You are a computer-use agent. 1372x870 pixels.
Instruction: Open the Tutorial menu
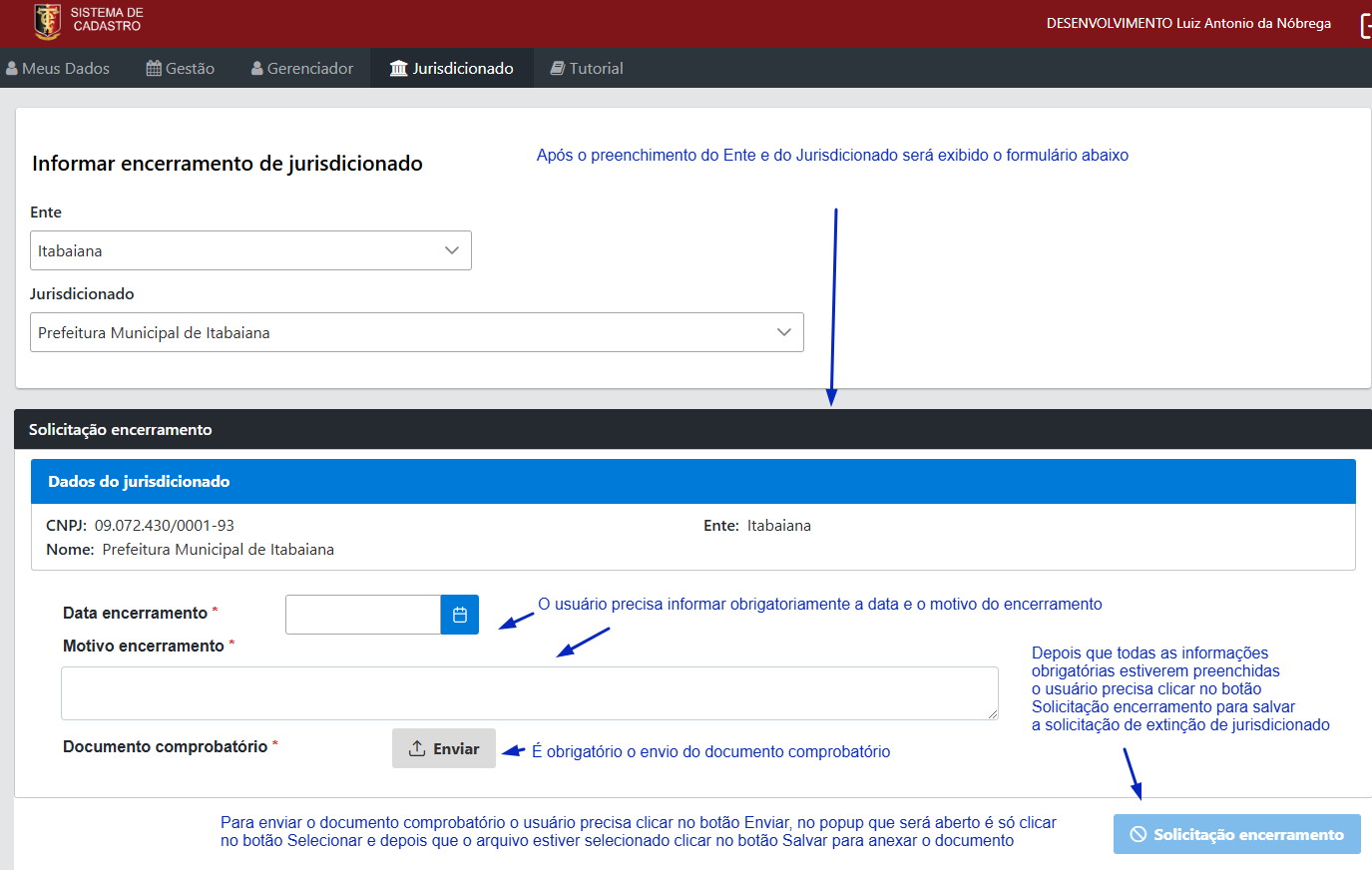(587, 68)
